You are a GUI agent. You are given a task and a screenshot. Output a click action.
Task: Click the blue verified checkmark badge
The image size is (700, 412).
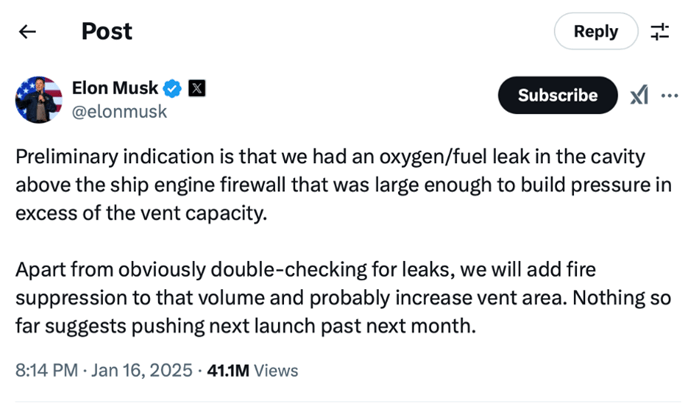tap(173, 88)
